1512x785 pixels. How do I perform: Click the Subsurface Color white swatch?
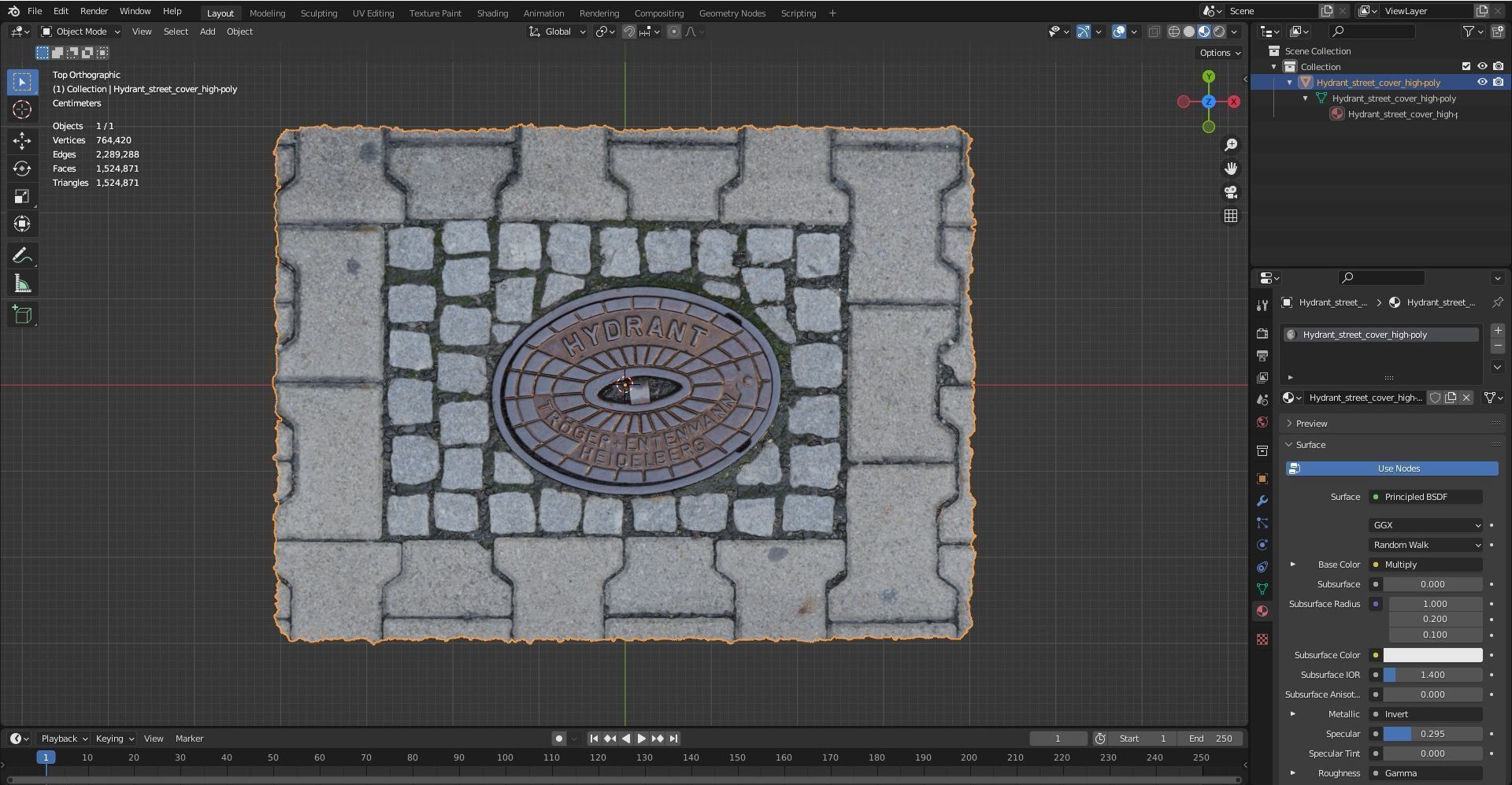point(1433,655)
